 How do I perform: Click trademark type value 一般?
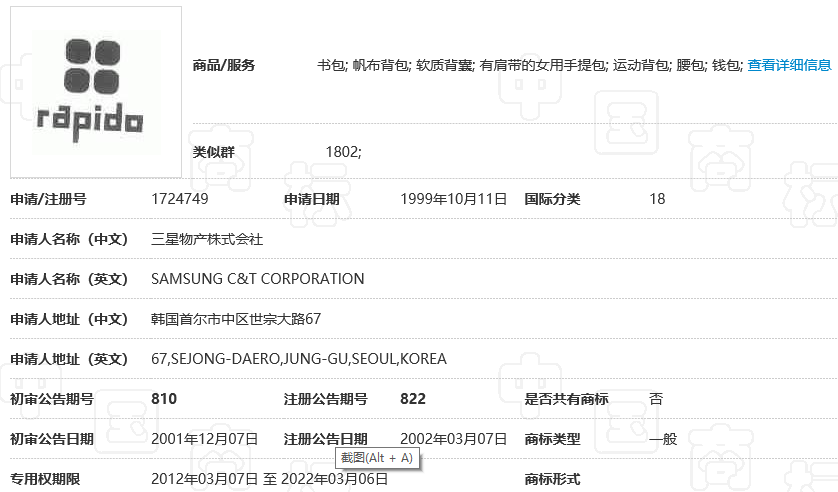663,439
